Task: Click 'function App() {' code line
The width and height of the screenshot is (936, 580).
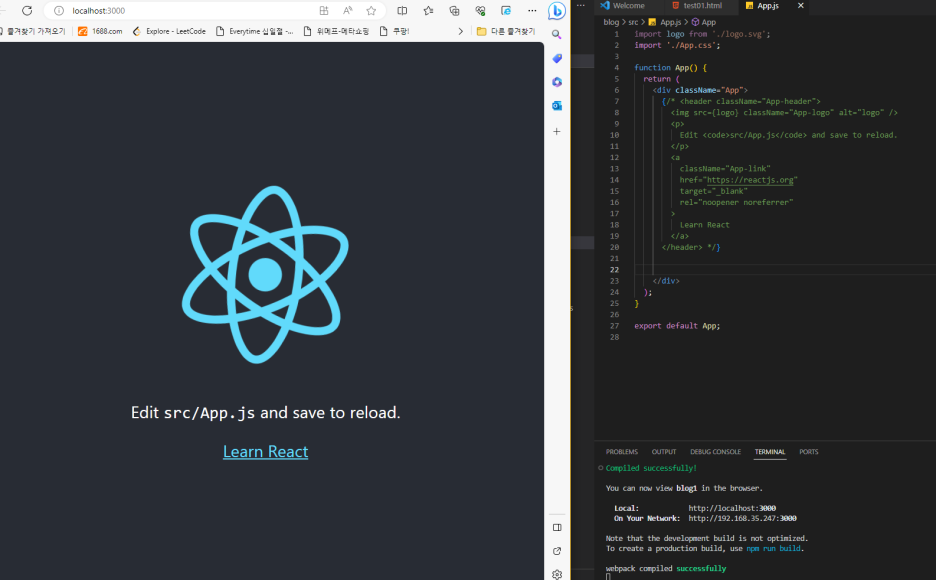Action: [670, 67]
